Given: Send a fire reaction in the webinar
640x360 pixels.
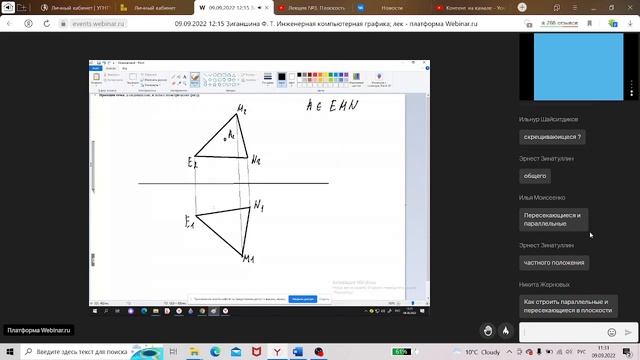Looking at the screenshot, I should (x=505, y=331).
